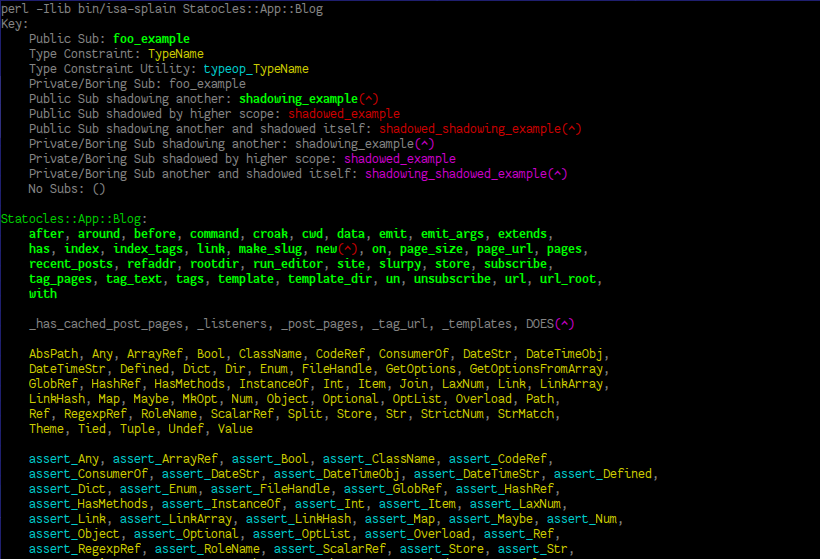Select the 'GetOptionsFromArray' type constraint
Viewport: 820px width, 559px height.
[536, 369]
